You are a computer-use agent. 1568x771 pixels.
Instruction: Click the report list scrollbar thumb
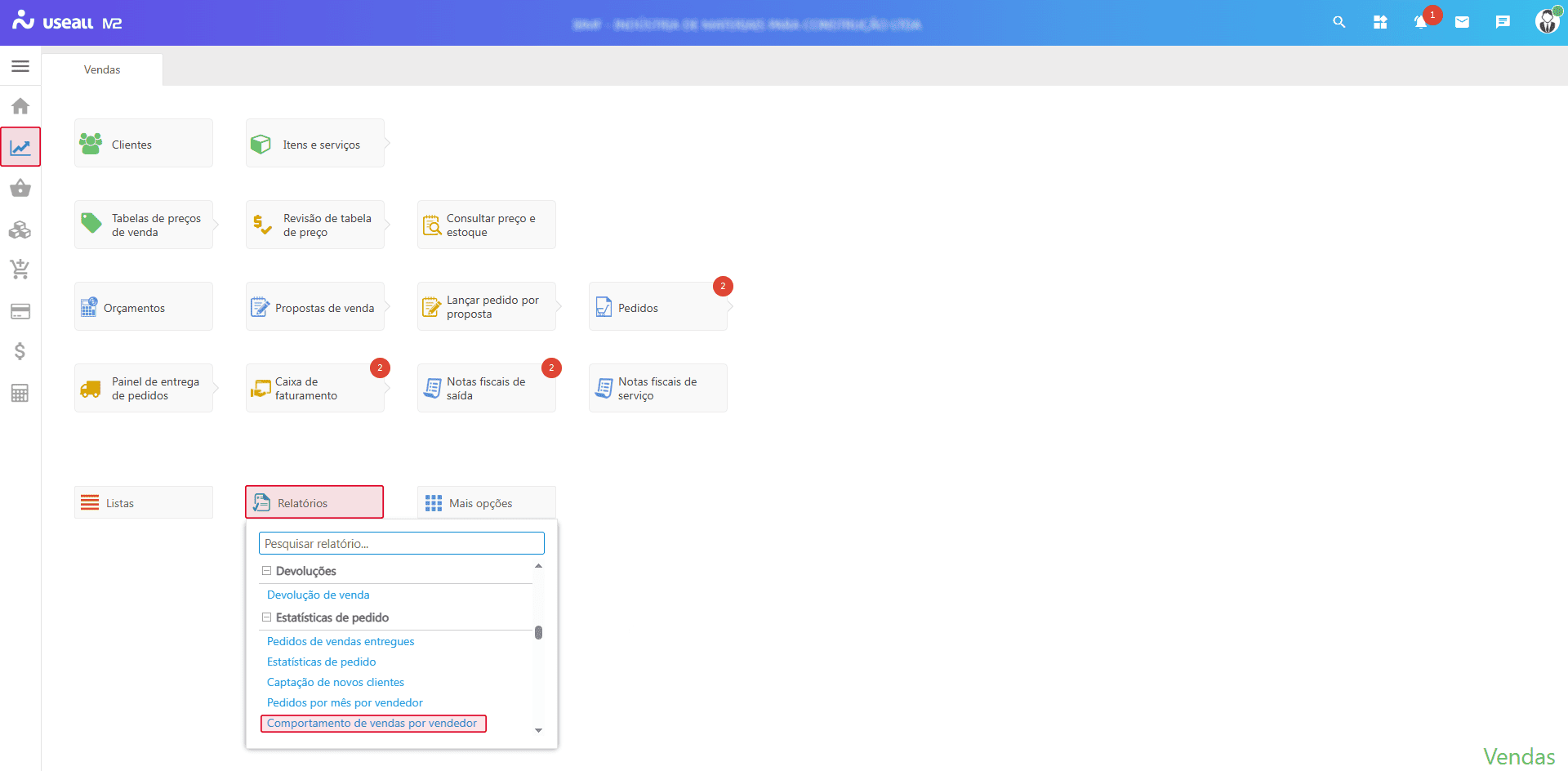(538, 632)
